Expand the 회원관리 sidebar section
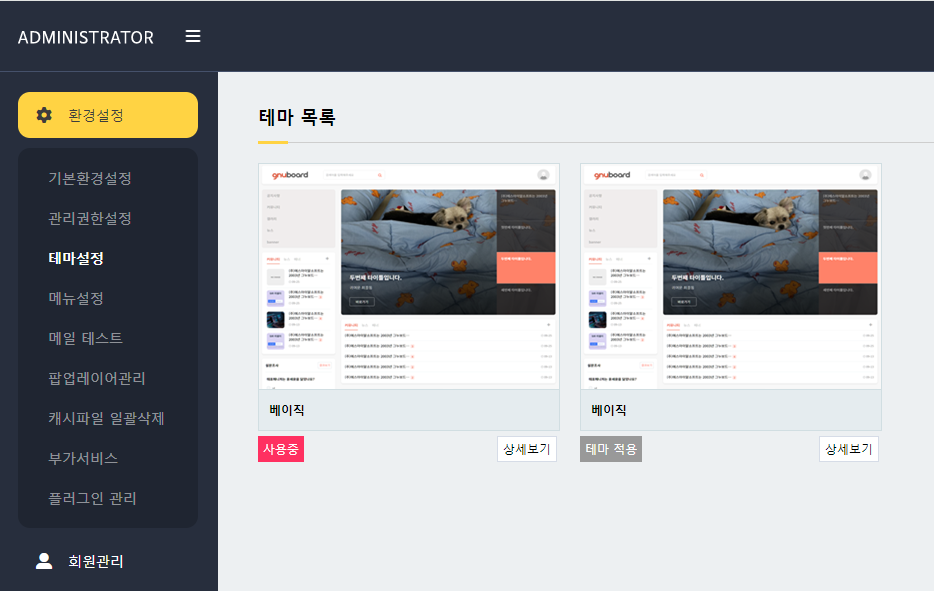The image size is (934, 591). coord(96,561)
